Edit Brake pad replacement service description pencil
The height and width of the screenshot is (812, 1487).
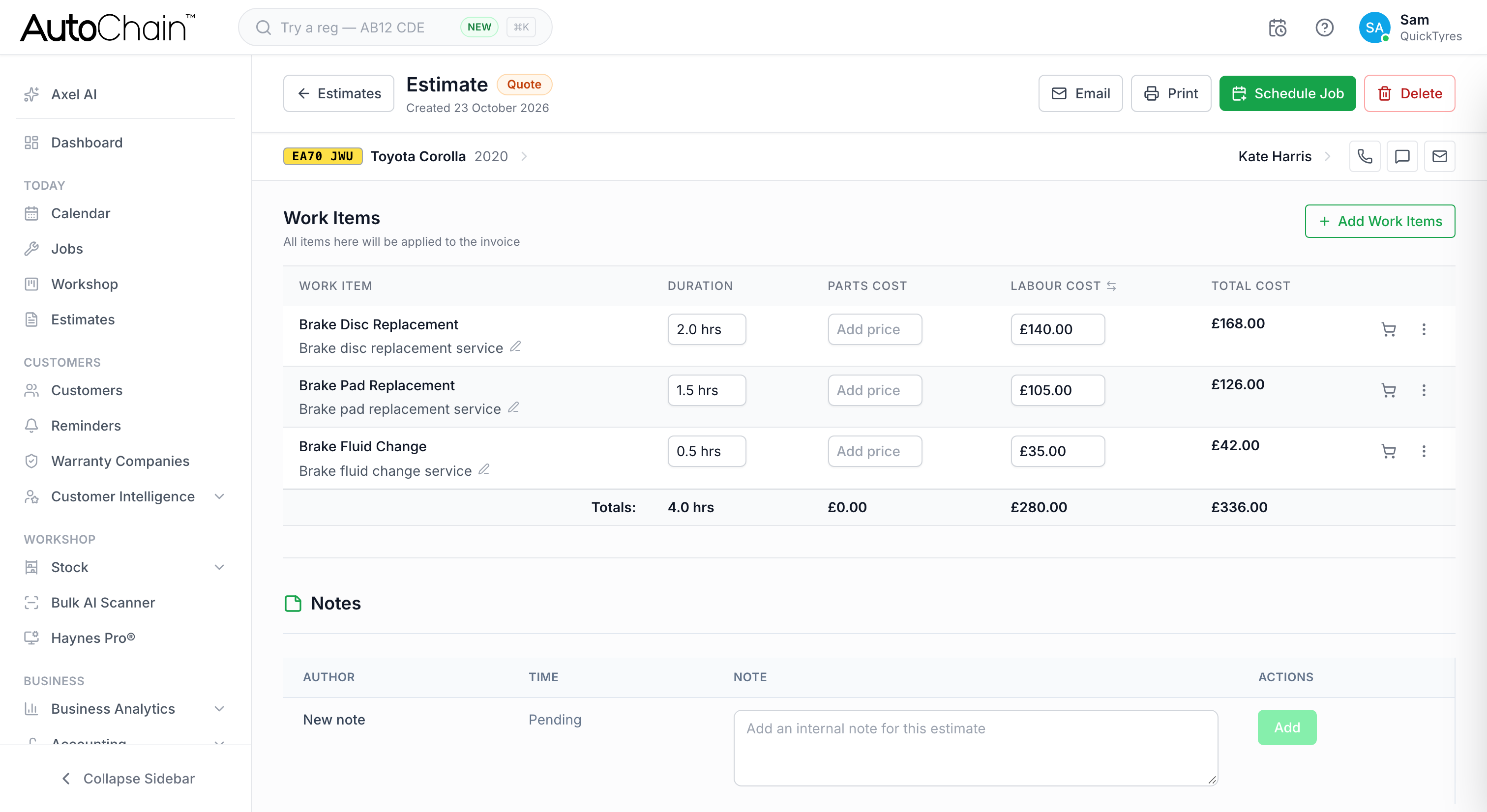pyautogui.click(x=513, y=408)
